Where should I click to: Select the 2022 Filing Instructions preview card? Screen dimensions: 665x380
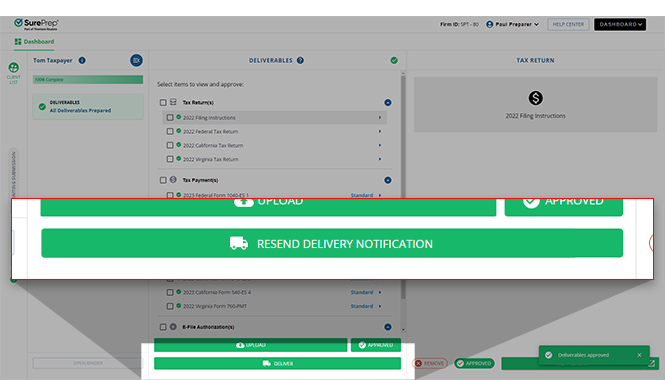(x=535, y=105)
